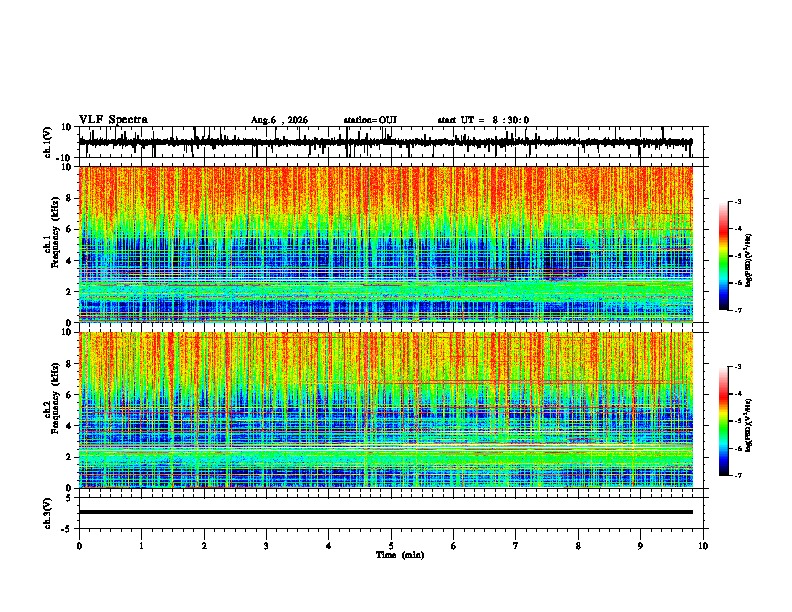
Task: Click the ch.2 color bar log(PSD) label
Action: click(749, 426)
